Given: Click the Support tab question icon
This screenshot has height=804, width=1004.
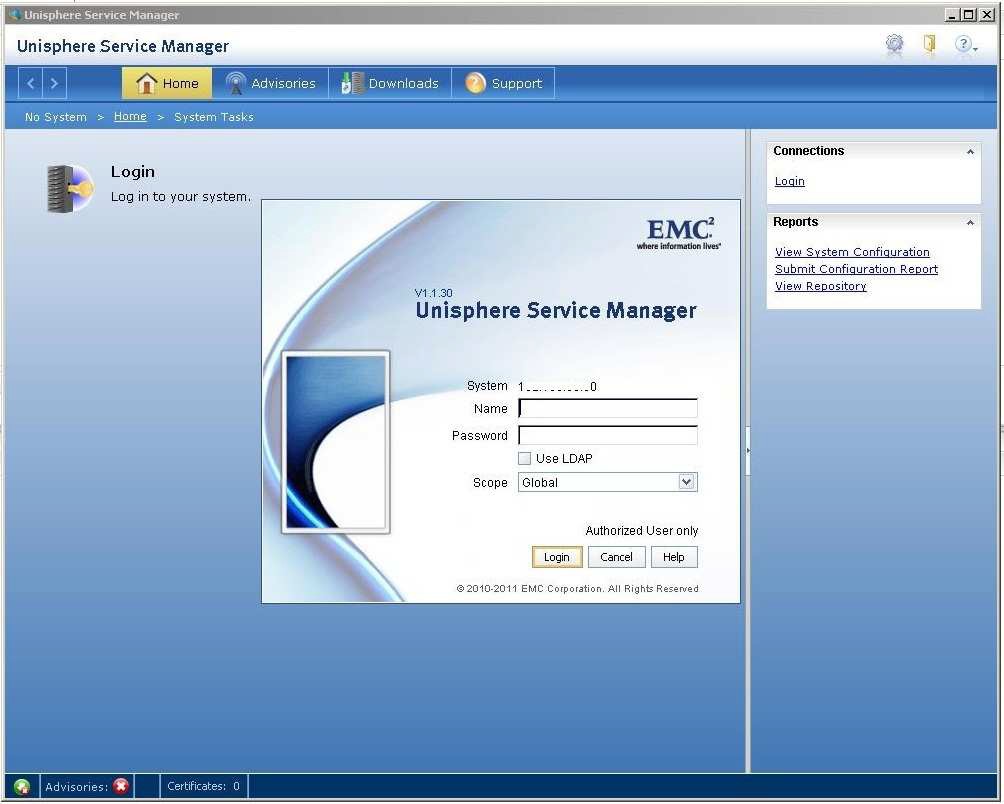Looking at the screenshot, I should click(475, 83).
